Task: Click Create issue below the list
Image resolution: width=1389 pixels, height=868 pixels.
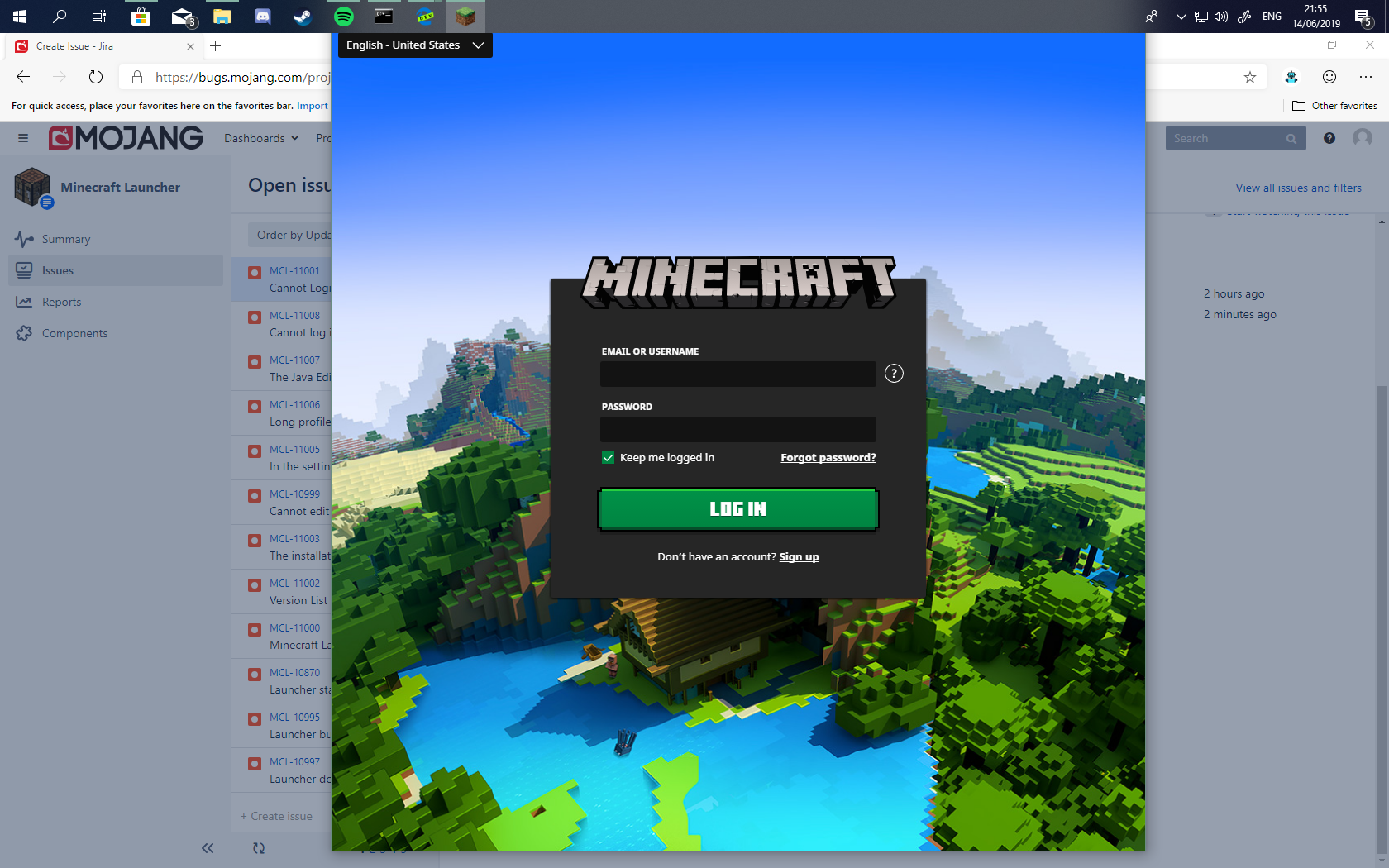Action: [x=276, y=817]
